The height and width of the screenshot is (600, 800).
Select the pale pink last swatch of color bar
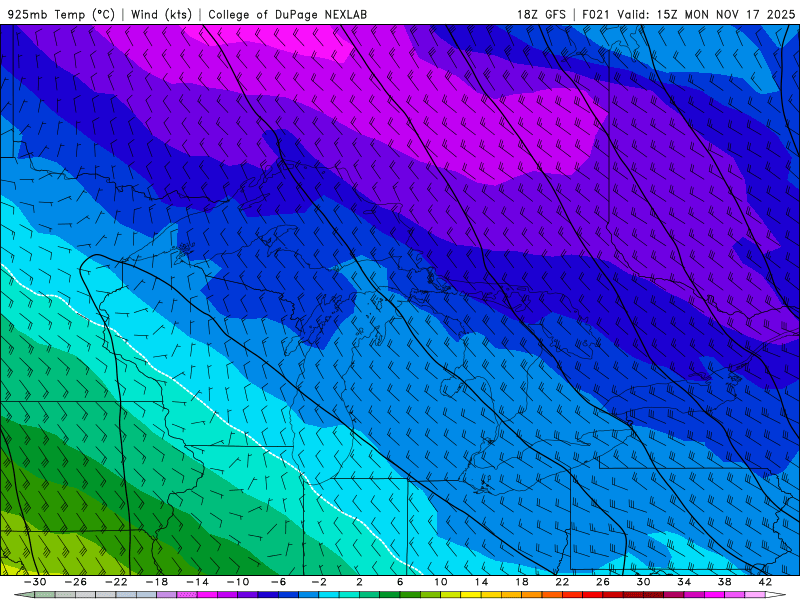pos(755,595)
